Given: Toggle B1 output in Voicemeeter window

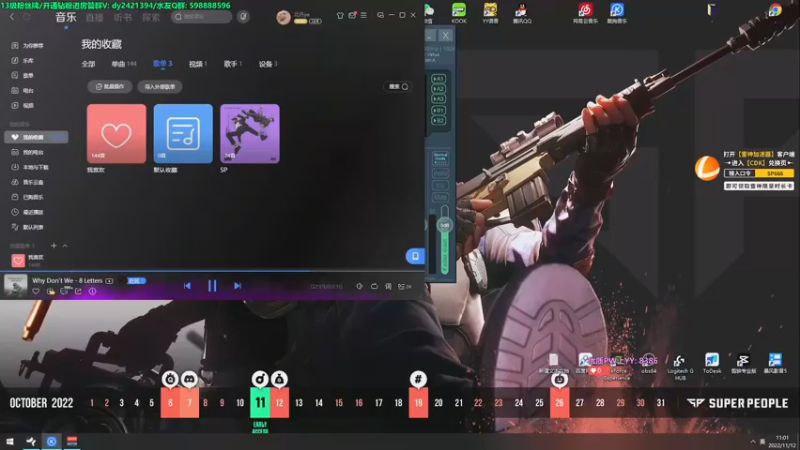Looking at the screenshot, I should [x=438, y=110].
